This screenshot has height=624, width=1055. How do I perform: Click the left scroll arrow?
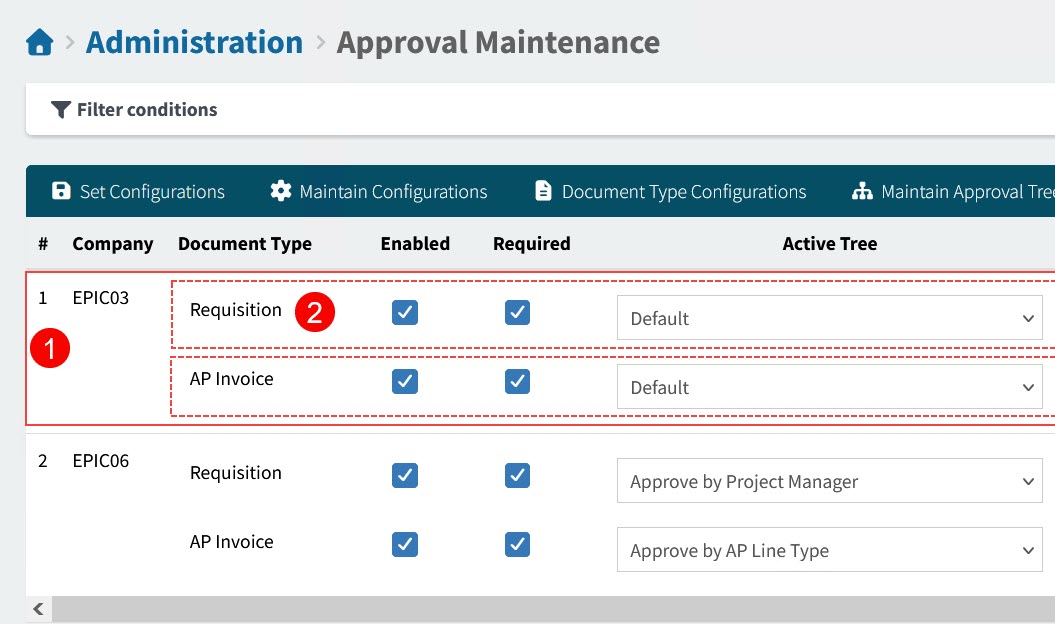click(38, 609)
